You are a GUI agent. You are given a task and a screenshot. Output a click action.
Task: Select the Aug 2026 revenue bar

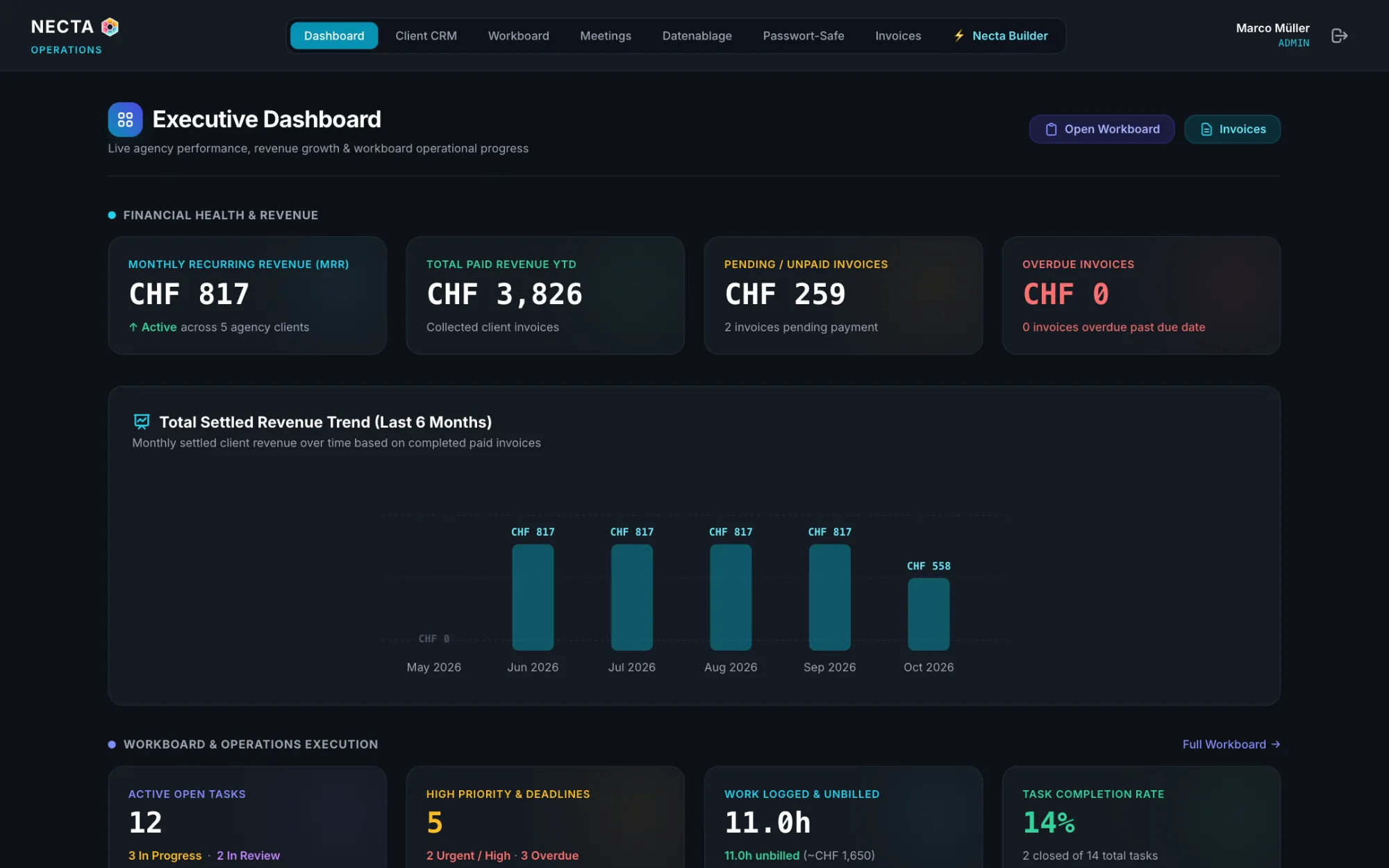click(x=731, y=597)
